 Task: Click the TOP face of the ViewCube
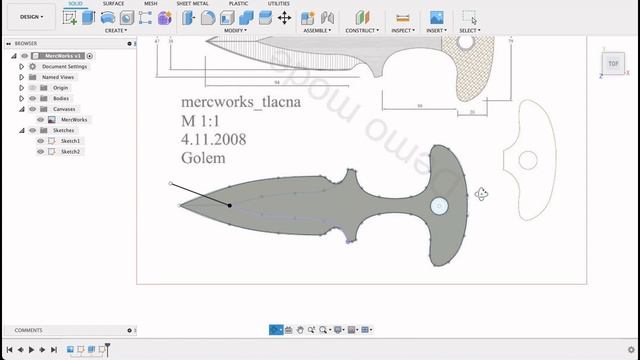coord(613,64)
